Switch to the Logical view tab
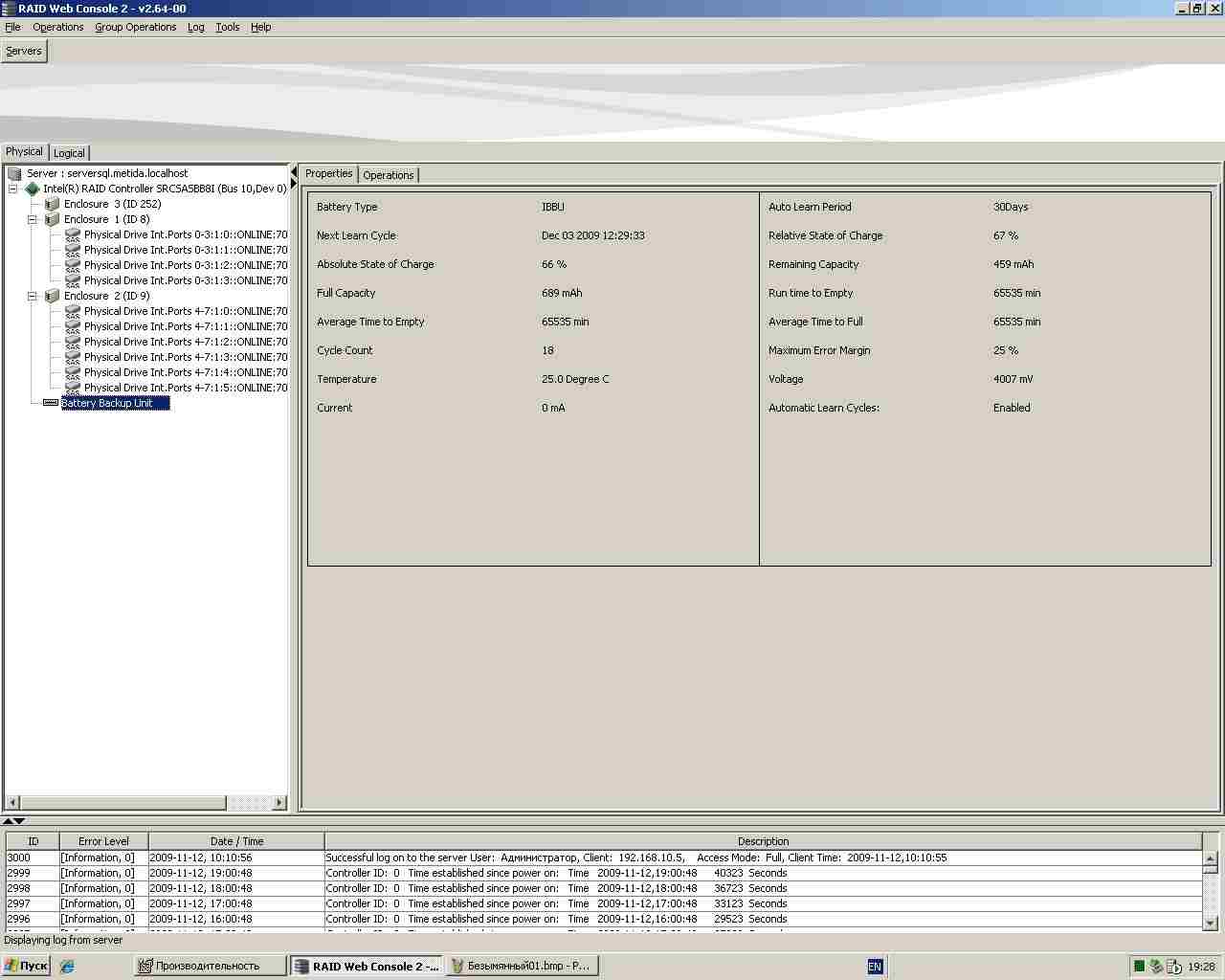The height and width of the screenshot is (980, 1225). click(69, 153)
